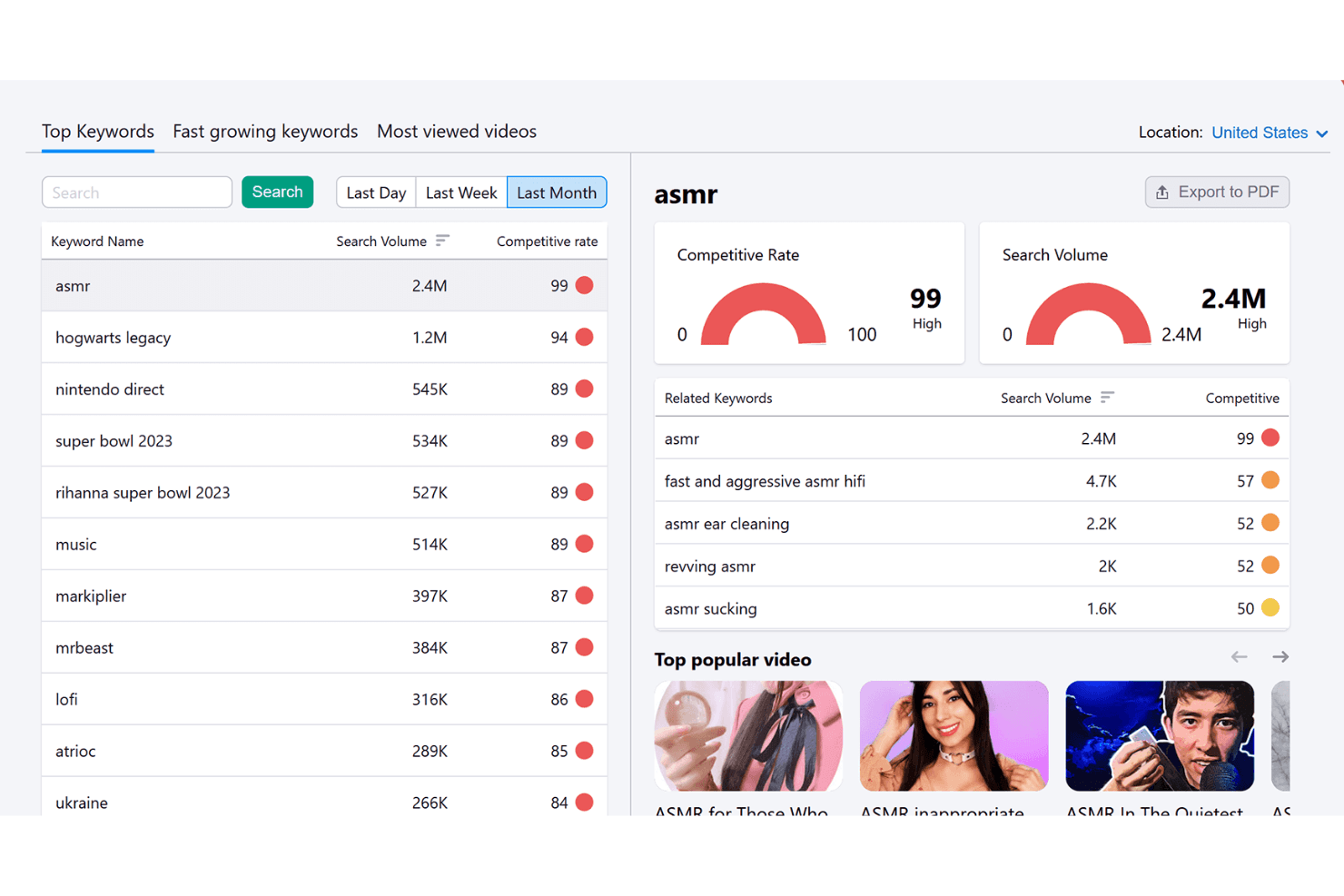1344x896 pixels.
Task: Click Export to PDF button
Action: tap(1217, 192)
